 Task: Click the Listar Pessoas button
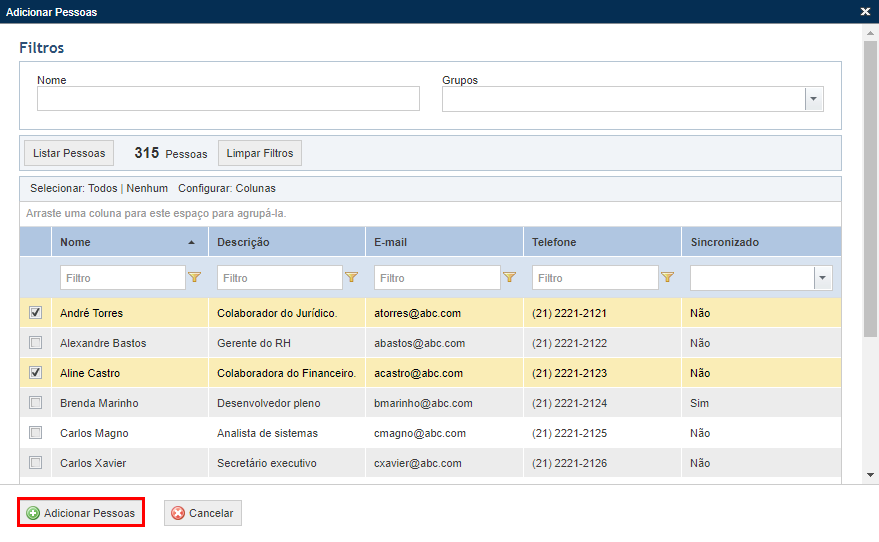69,153
